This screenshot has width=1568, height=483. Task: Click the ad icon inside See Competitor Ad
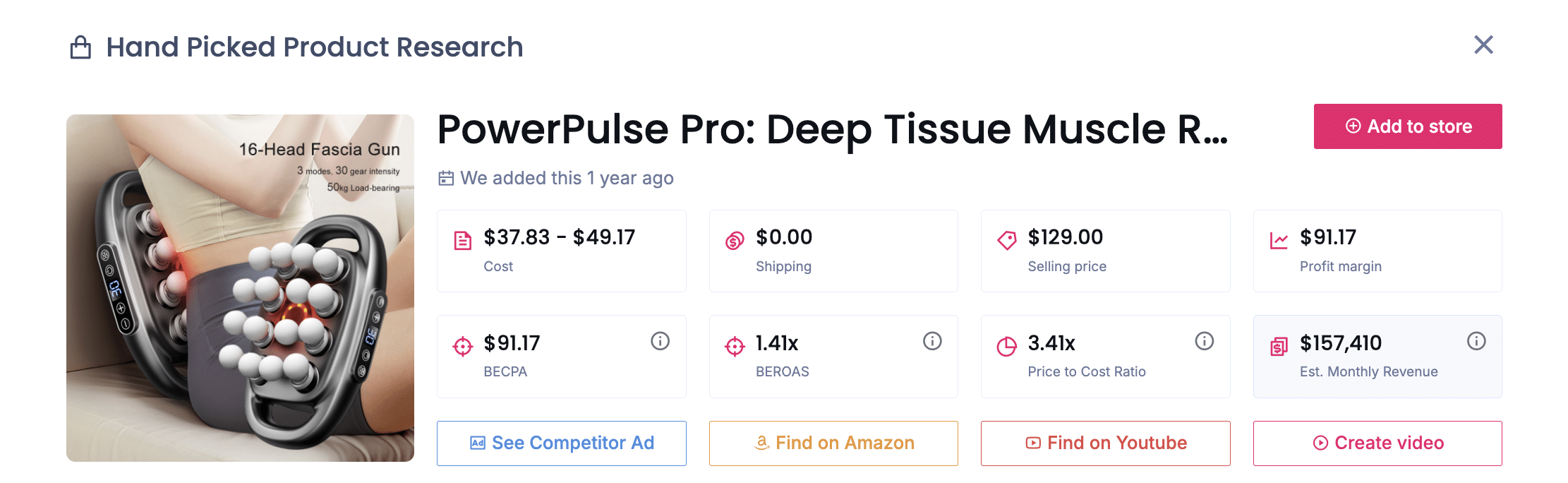coord(477,443)
